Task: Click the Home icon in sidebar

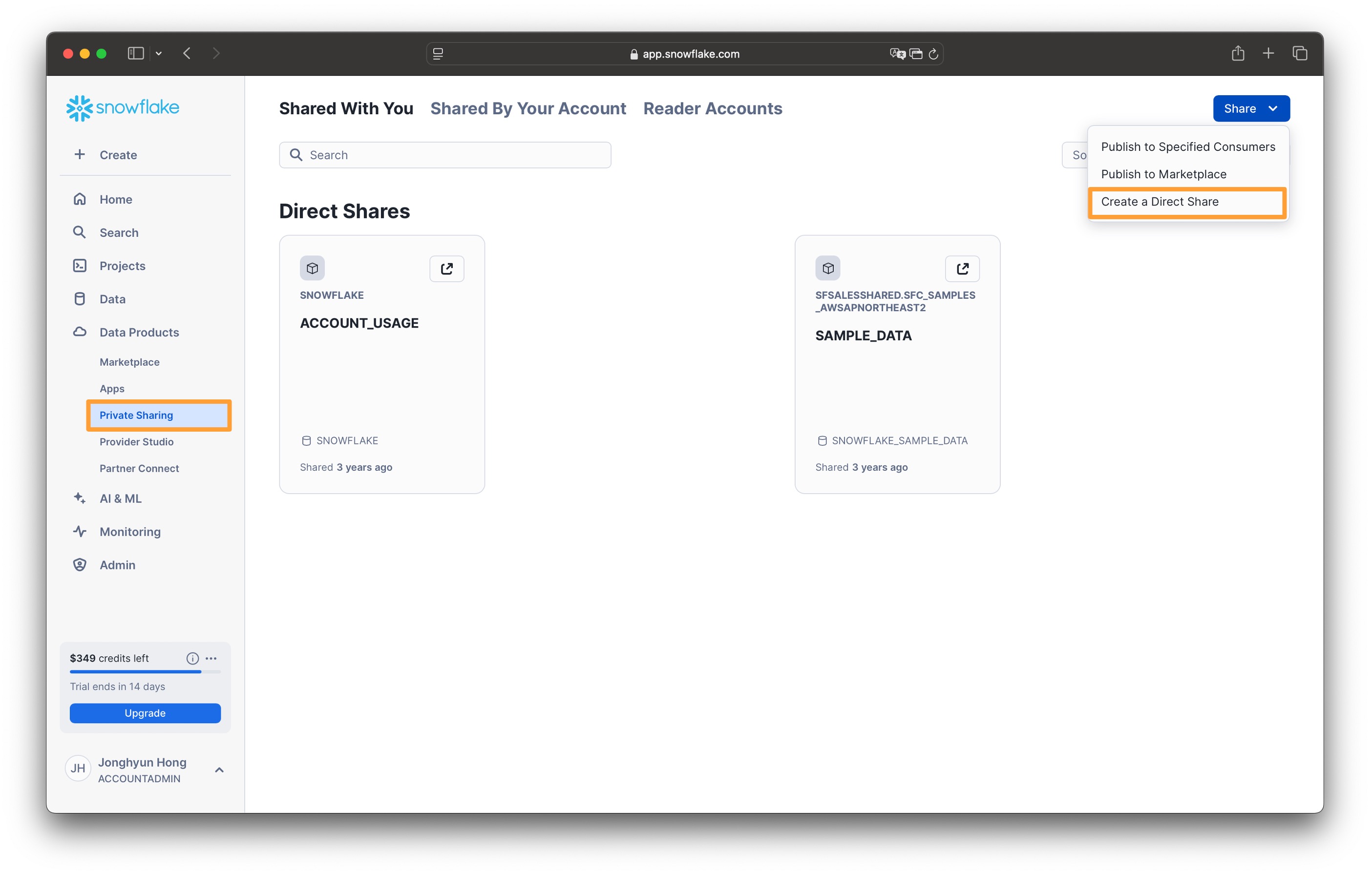Action: point(80,199)
